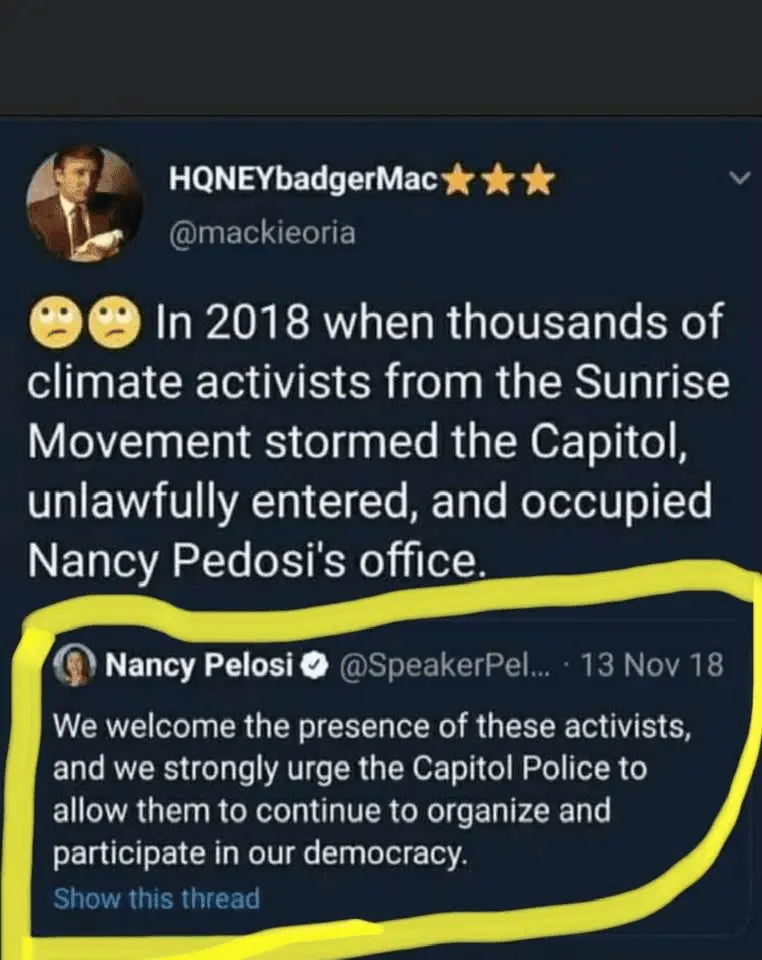This screenshot has height=960, width=762.
Task: Click the middle gold star after the username
Action: (x=498, y=181)
